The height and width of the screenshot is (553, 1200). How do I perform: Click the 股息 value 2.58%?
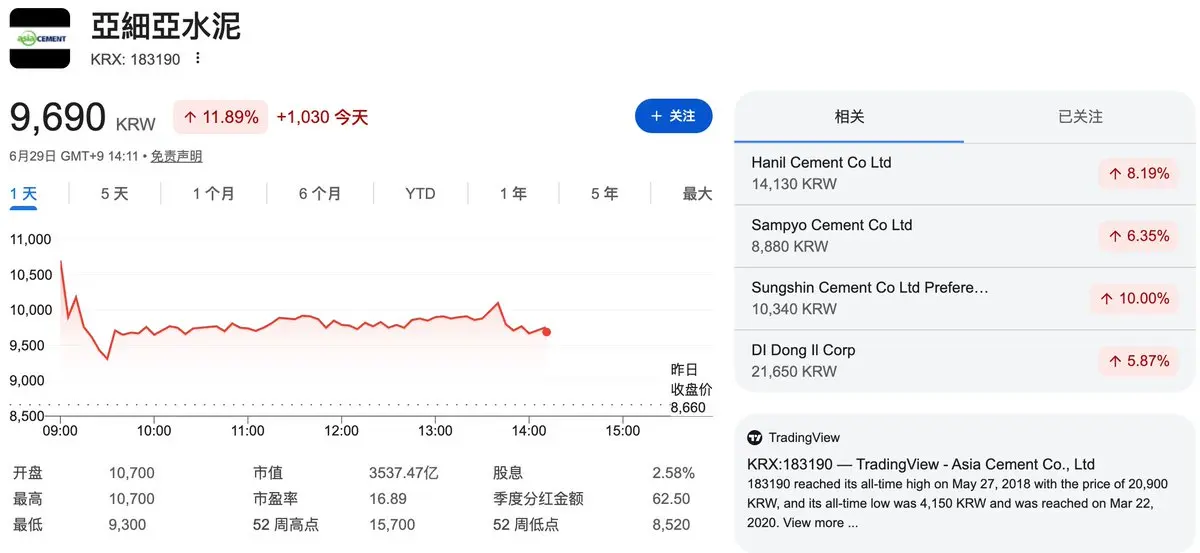(x=672, y=473)
